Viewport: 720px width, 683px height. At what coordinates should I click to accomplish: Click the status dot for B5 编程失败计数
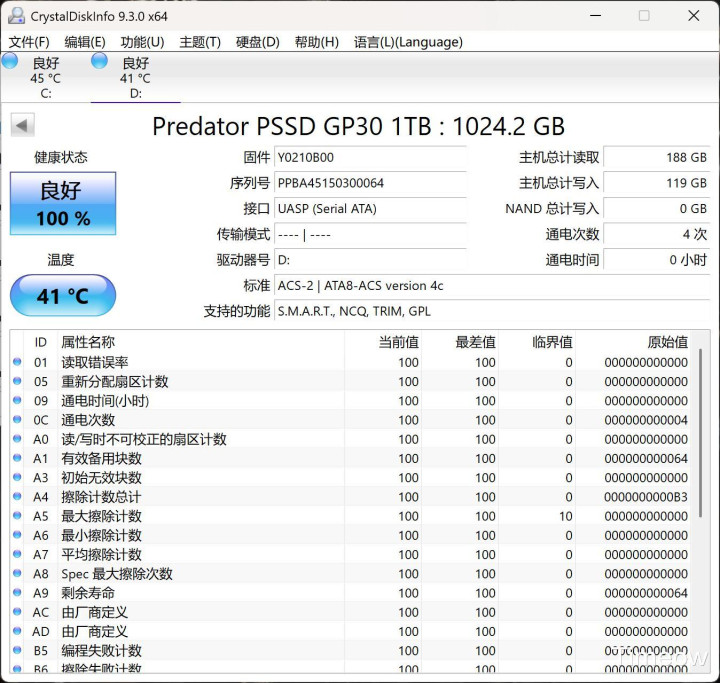tap(17, 650)
